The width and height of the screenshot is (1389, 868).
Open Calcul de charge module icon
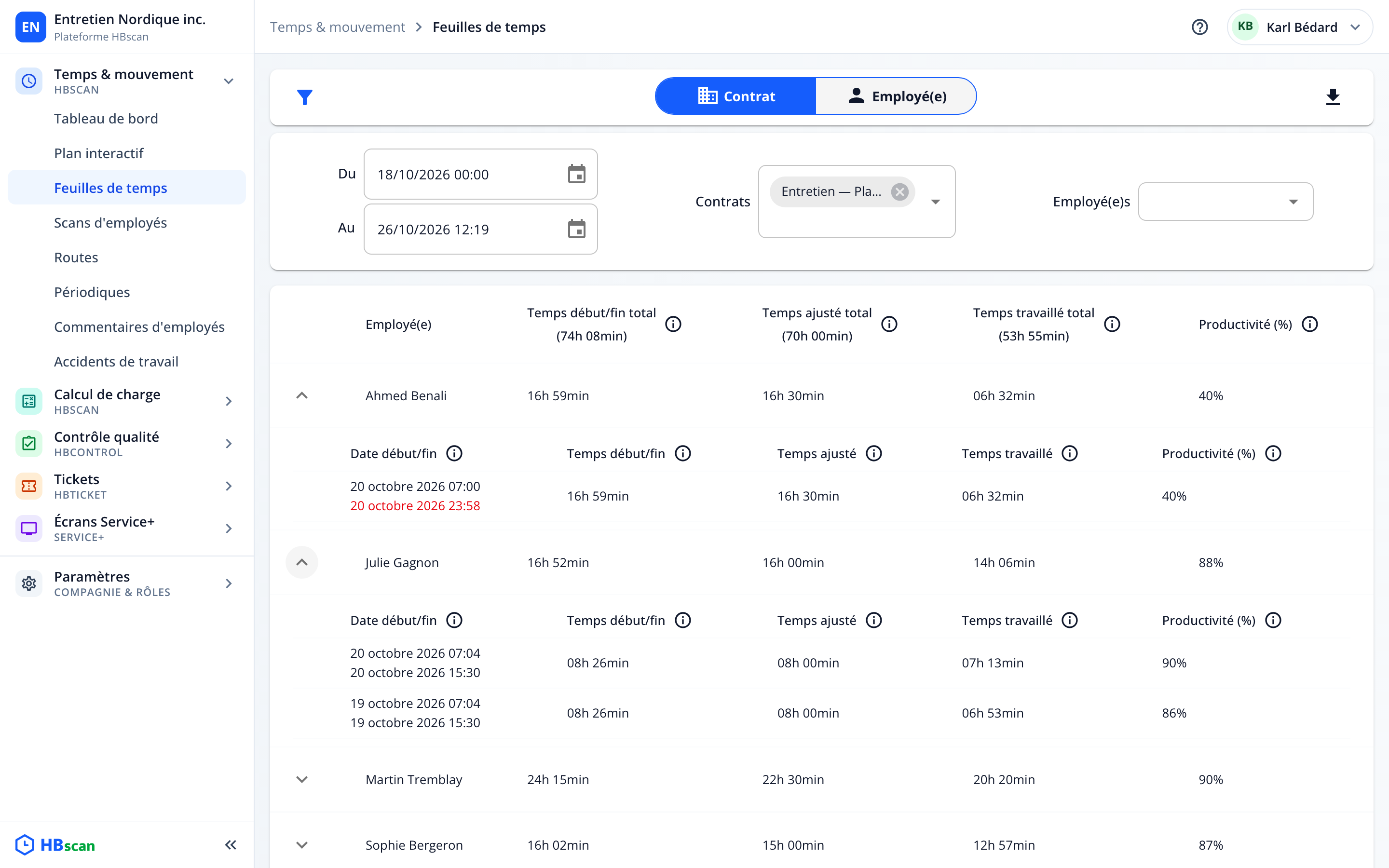29,401
